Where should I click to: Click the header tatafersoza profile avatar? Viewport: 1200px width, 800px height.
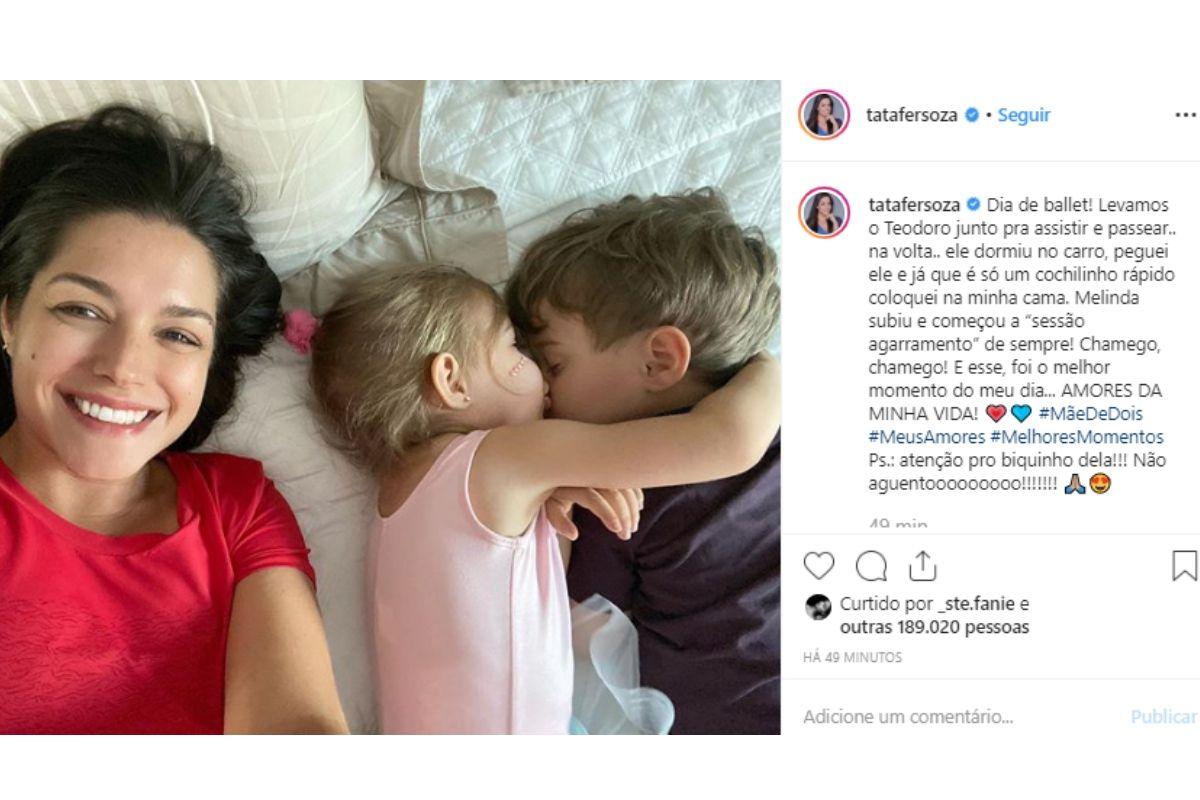point(824,115)
